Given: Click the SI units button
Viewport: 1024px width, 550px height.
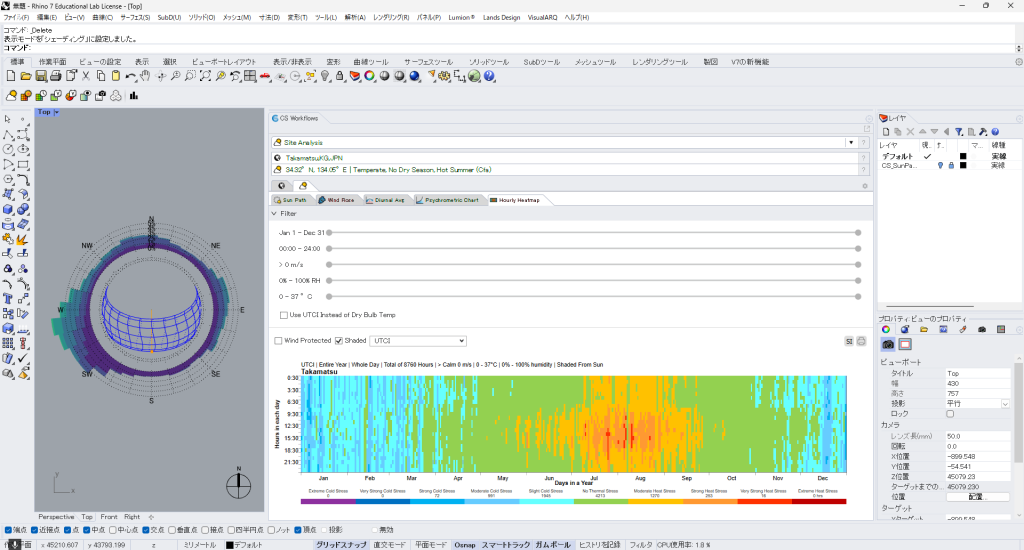Looking at the screenshot, I should 849,341.
